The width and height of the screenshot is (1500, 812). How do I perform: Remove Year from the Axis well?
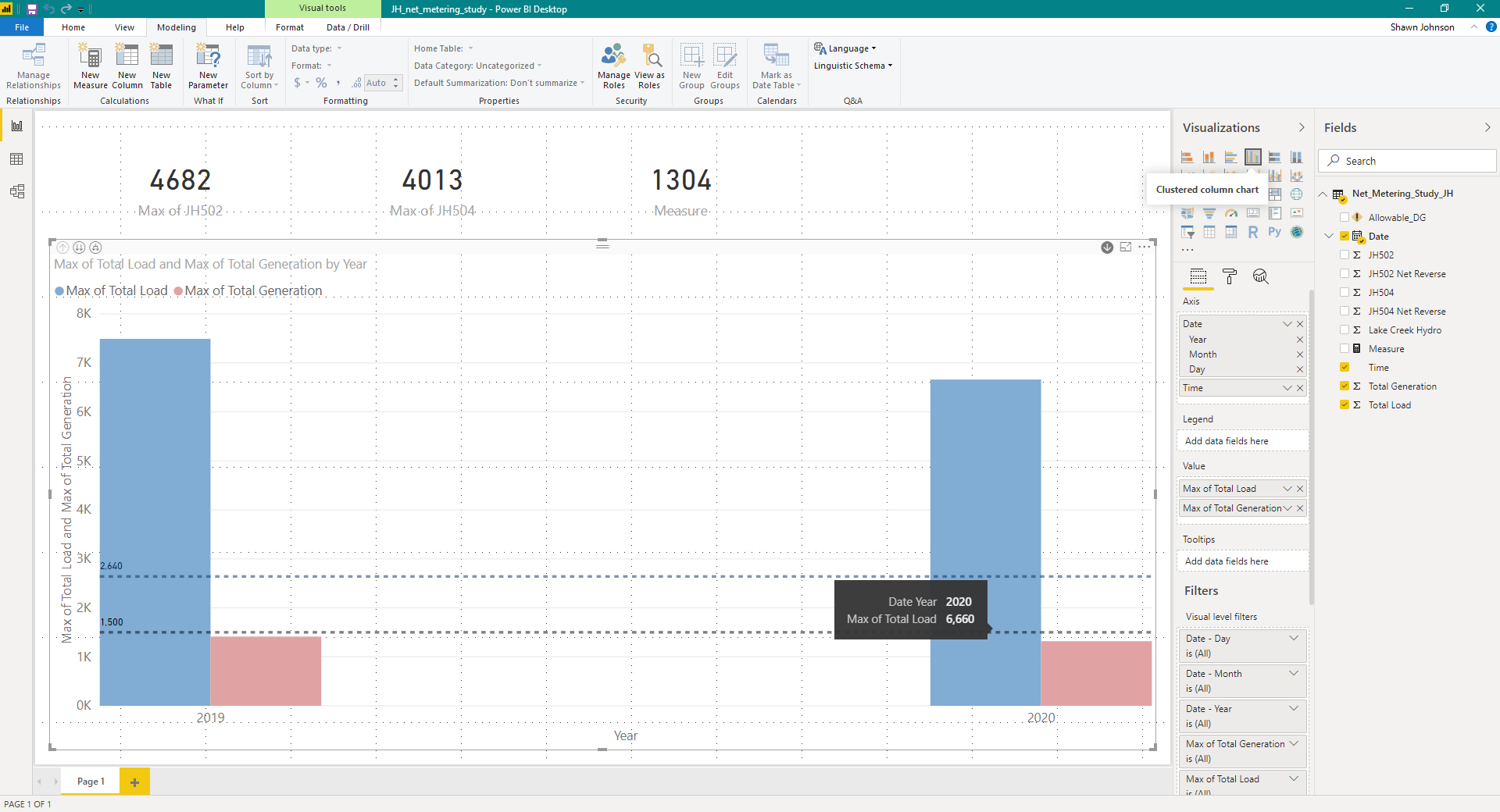(x=1300, y=340)
